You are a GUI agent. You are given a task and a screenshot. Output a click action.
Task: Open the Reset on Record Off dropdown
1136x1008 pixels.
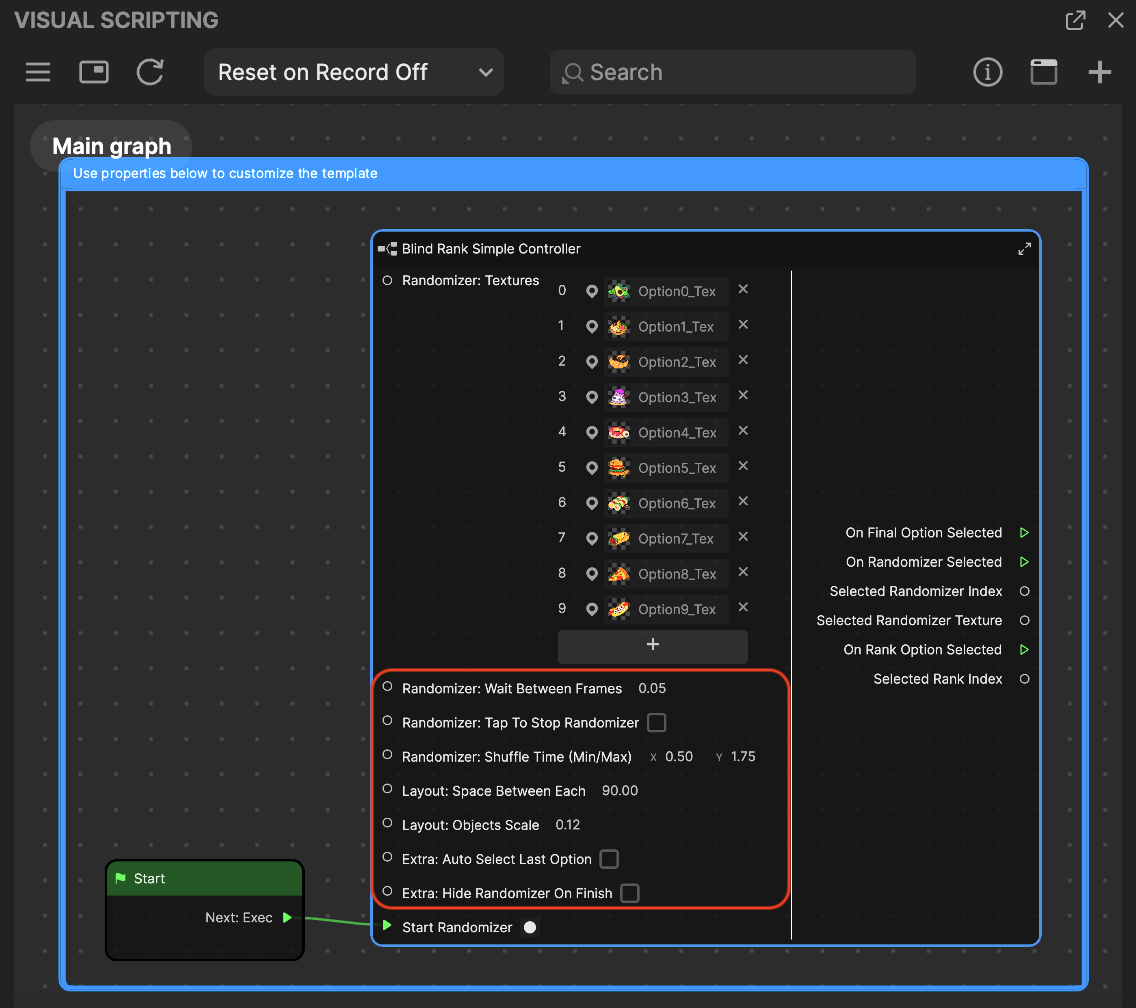[354, 72]
